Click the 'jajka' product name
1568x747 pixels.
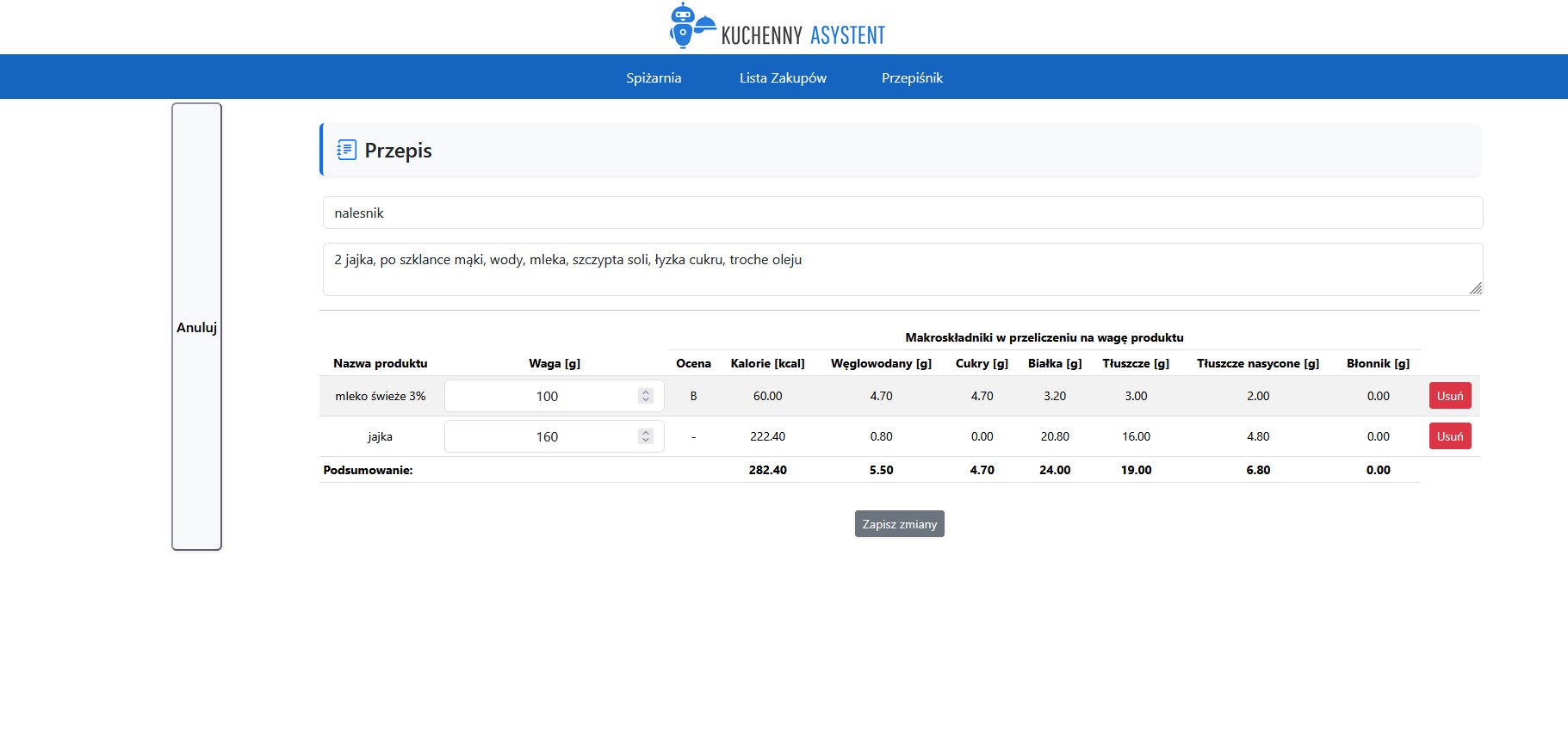pyautogui.click(x=380, y=436)
